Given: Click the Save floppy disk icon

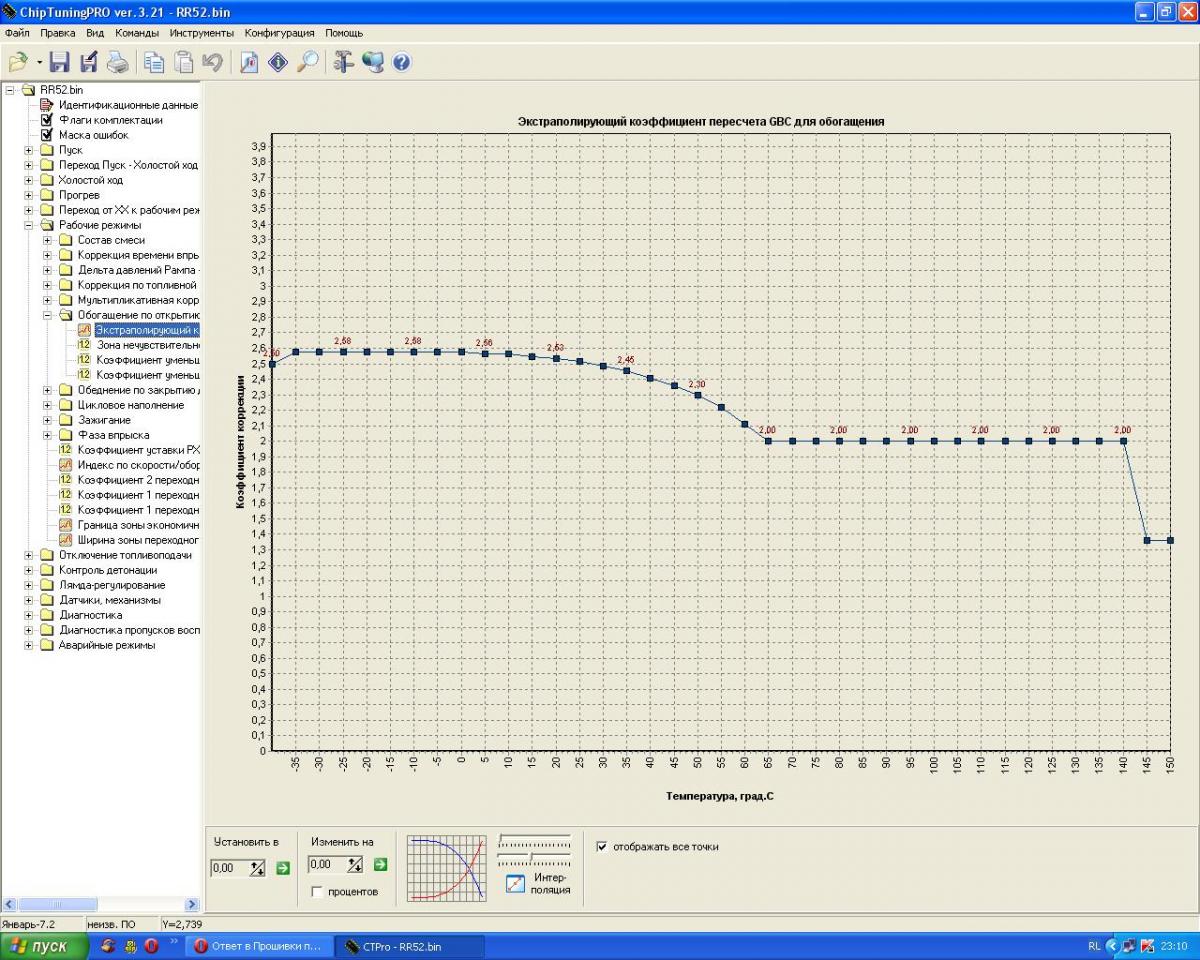Looking at the screenshot, I should tap(60, 62).
